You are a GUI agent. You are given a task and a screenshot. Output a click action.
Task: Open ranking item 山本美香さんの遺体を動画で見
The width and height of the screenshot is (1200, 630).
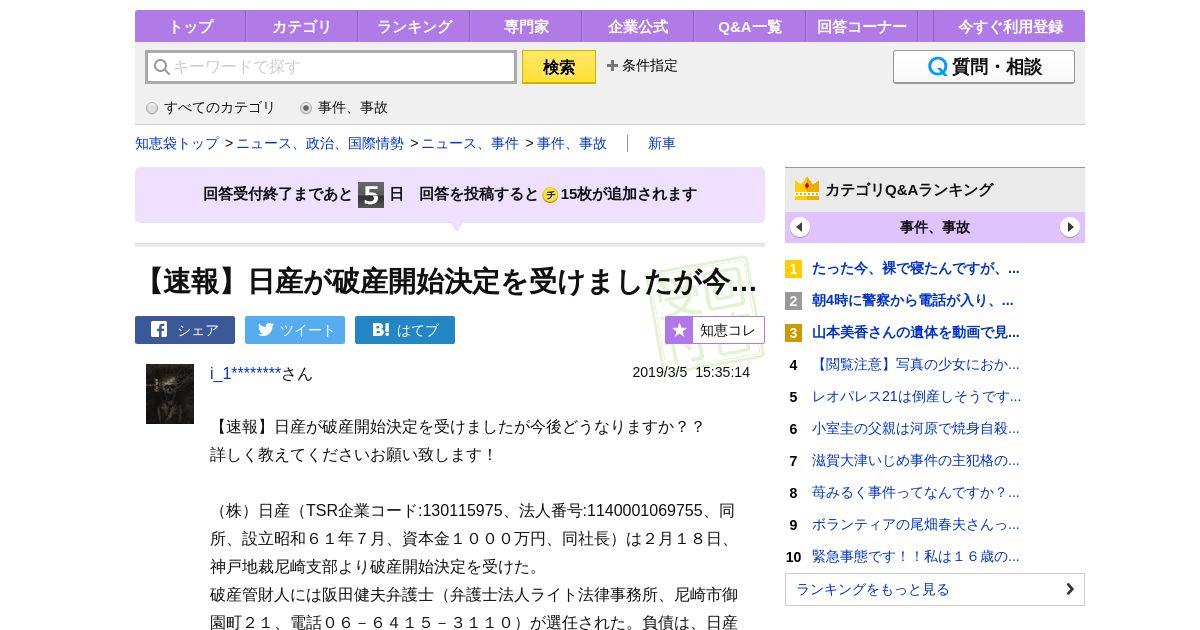click(916, 332)
